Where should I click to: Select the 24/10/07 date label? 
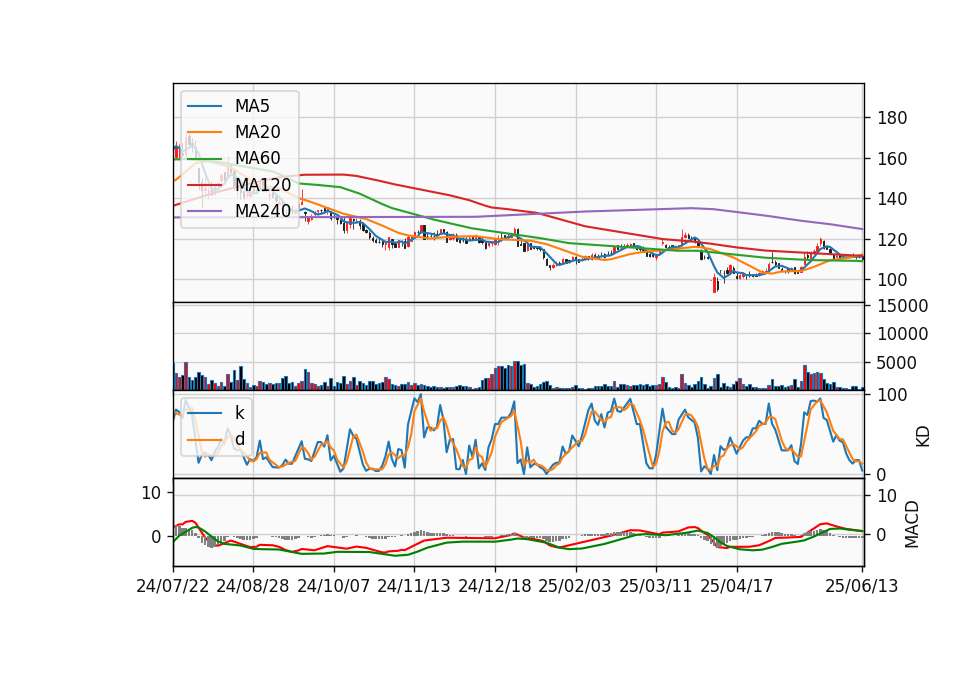334,586
